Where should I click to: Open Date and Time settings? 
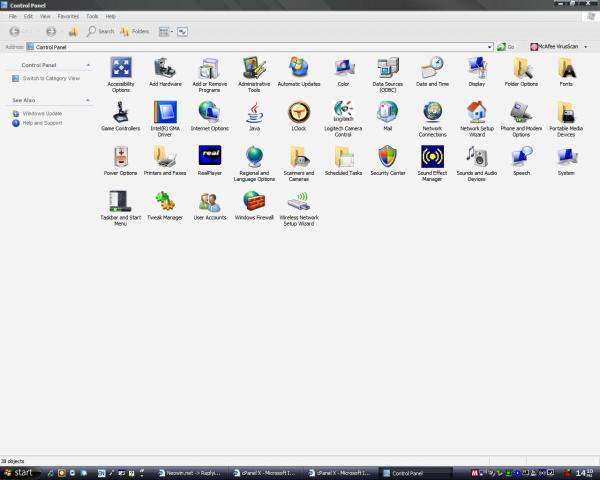point(432,72)
